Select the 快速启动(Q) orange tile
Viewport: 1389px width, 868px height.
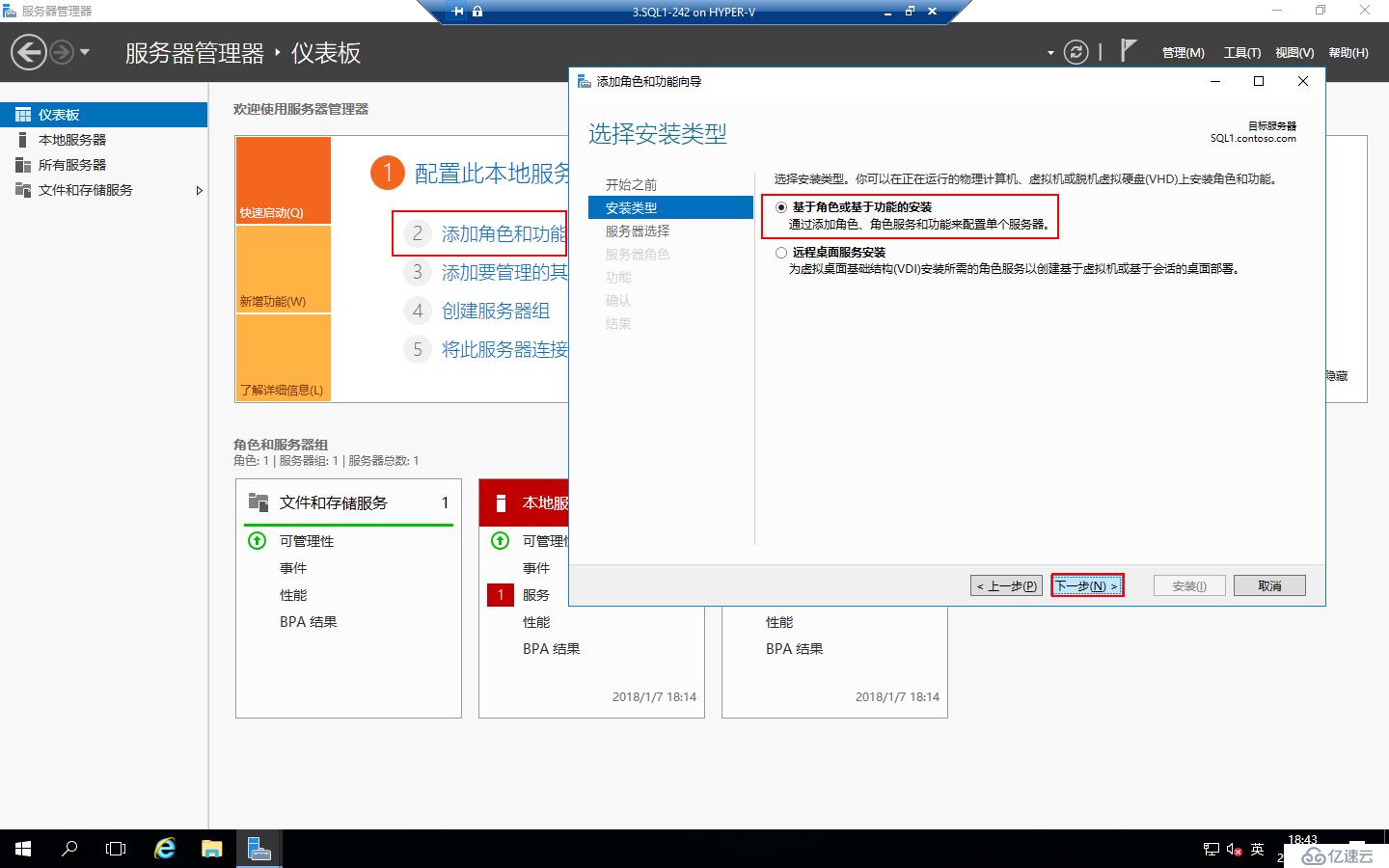point(284,180)
